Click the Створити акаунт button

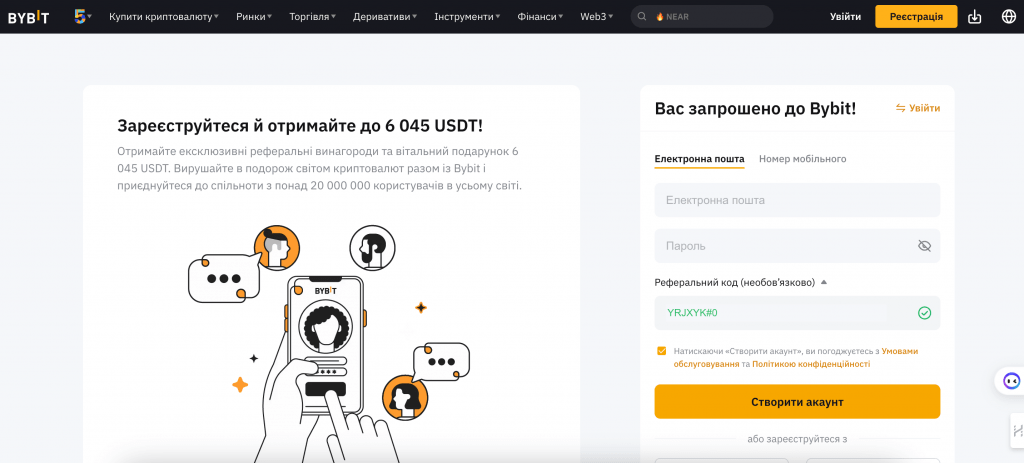797,402
